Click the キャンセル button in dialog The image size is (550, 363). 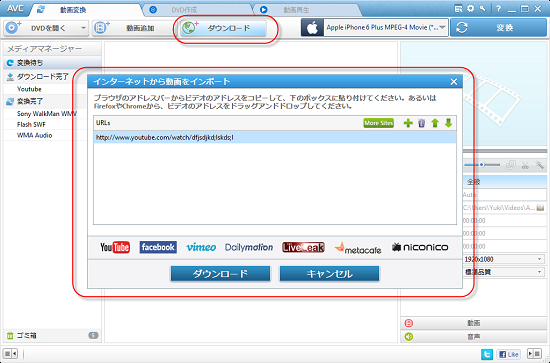[329, 274]
